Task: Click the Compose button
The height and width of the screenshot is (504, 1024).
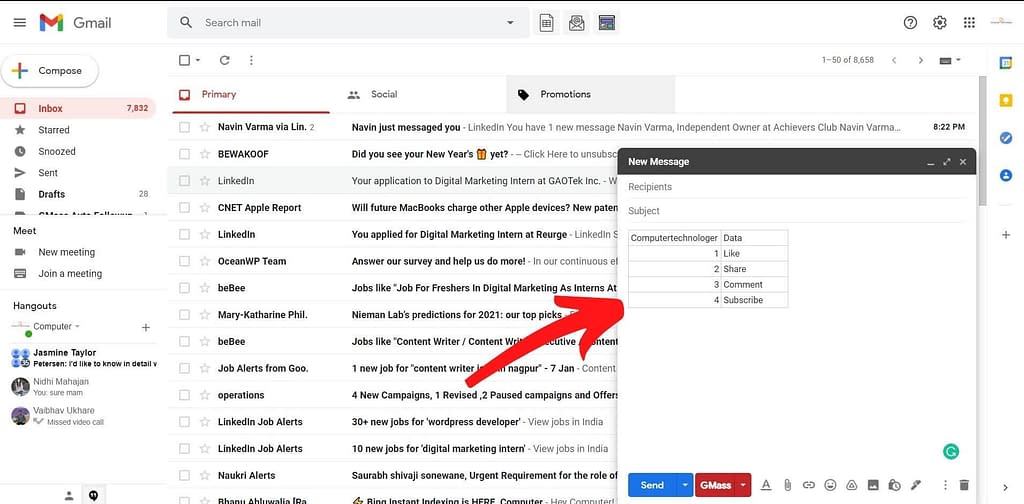Action: point(50,71)
